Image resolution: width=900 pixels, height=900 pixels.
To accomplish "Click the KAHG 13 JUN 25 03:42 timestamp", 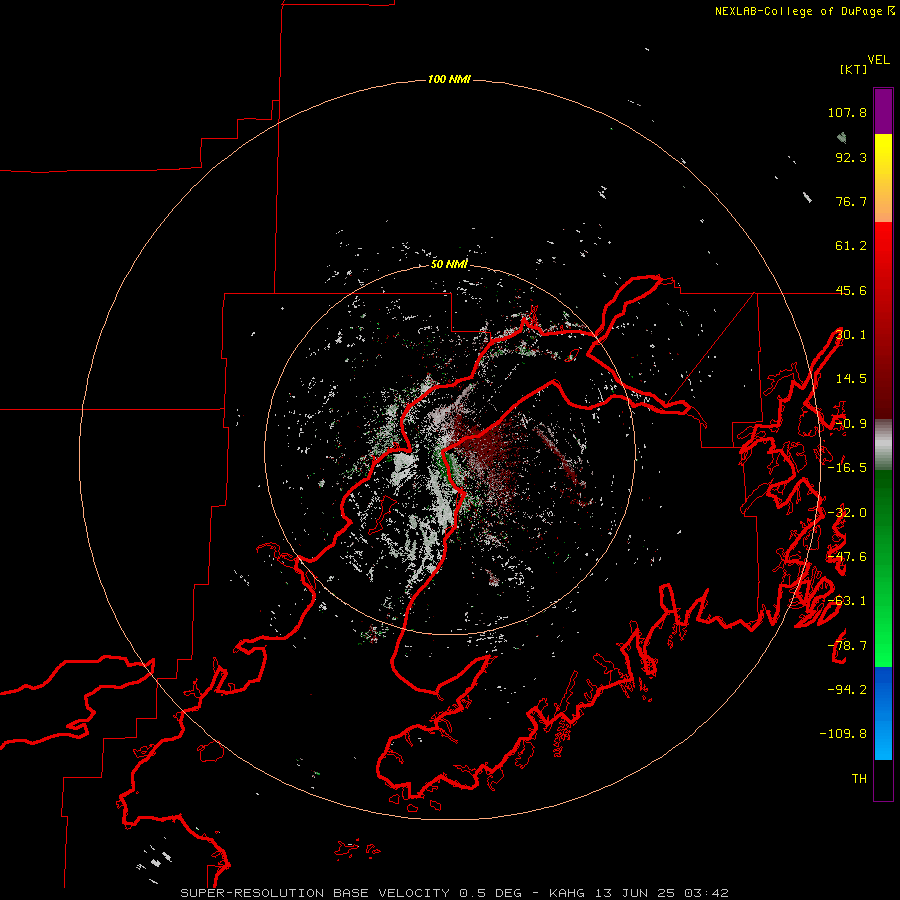I will [x=639, y=893].
